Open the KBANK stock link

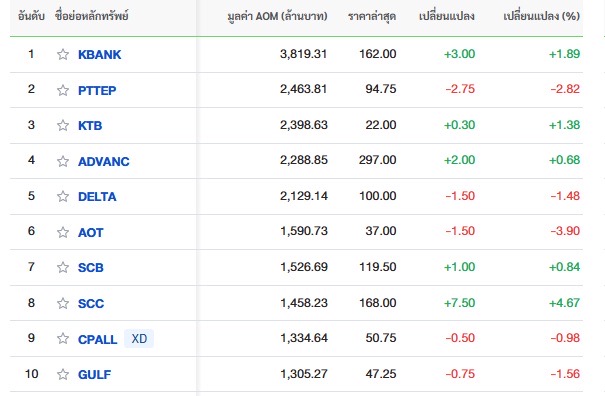(x=100, y=55)
